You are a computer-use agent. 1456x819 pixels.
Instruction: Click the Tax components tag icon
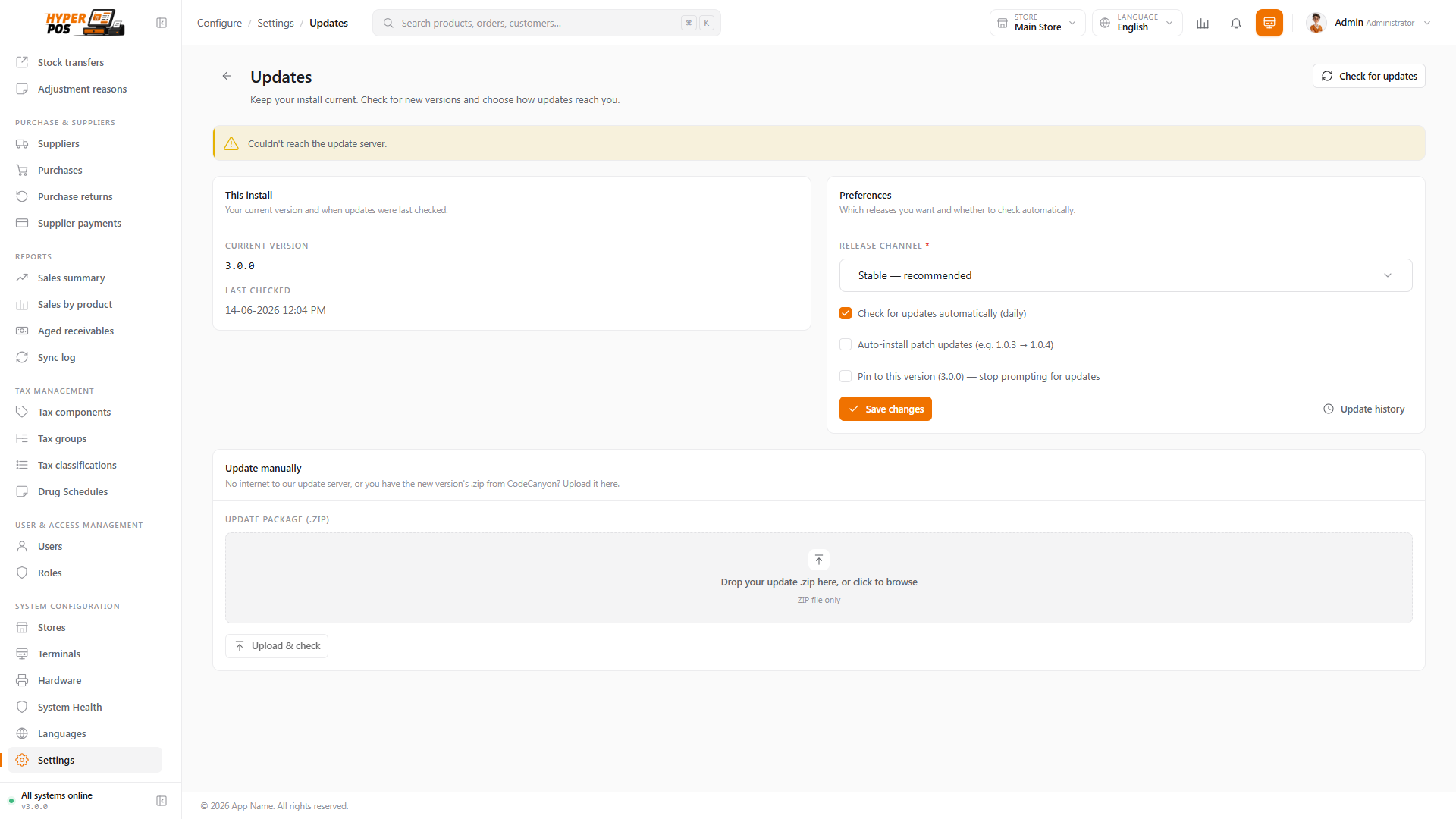[22, 412]
